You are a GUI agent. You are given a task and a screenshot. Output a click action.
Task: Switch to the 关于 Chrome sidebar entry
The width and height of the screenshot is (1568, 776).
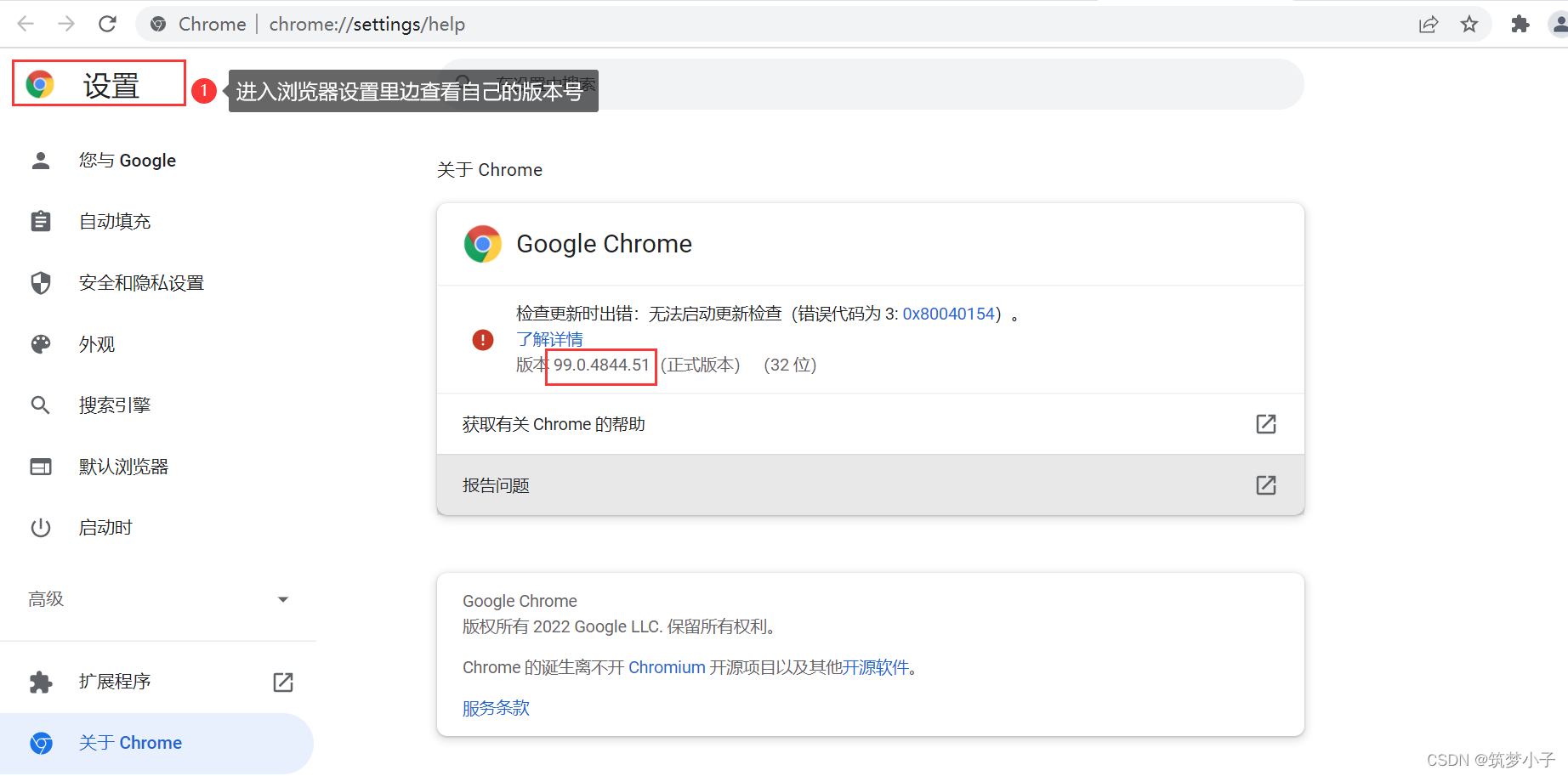pyautogui.click(x=130, y=742)
